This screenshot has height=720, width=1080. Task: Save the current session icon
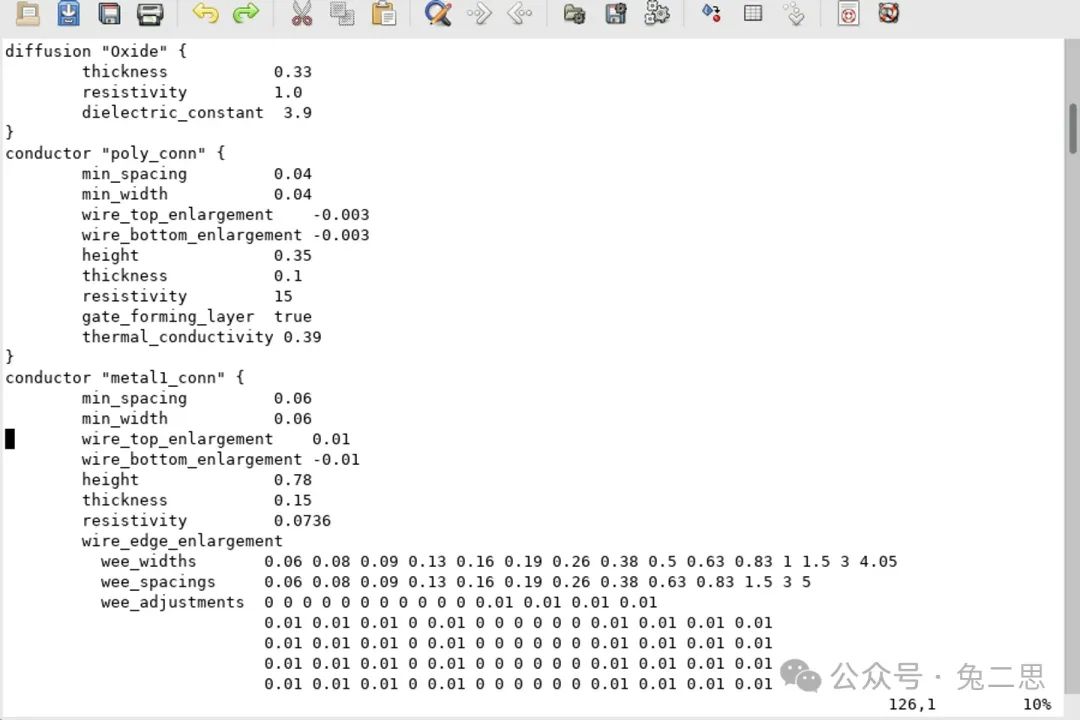pos(615,13)
